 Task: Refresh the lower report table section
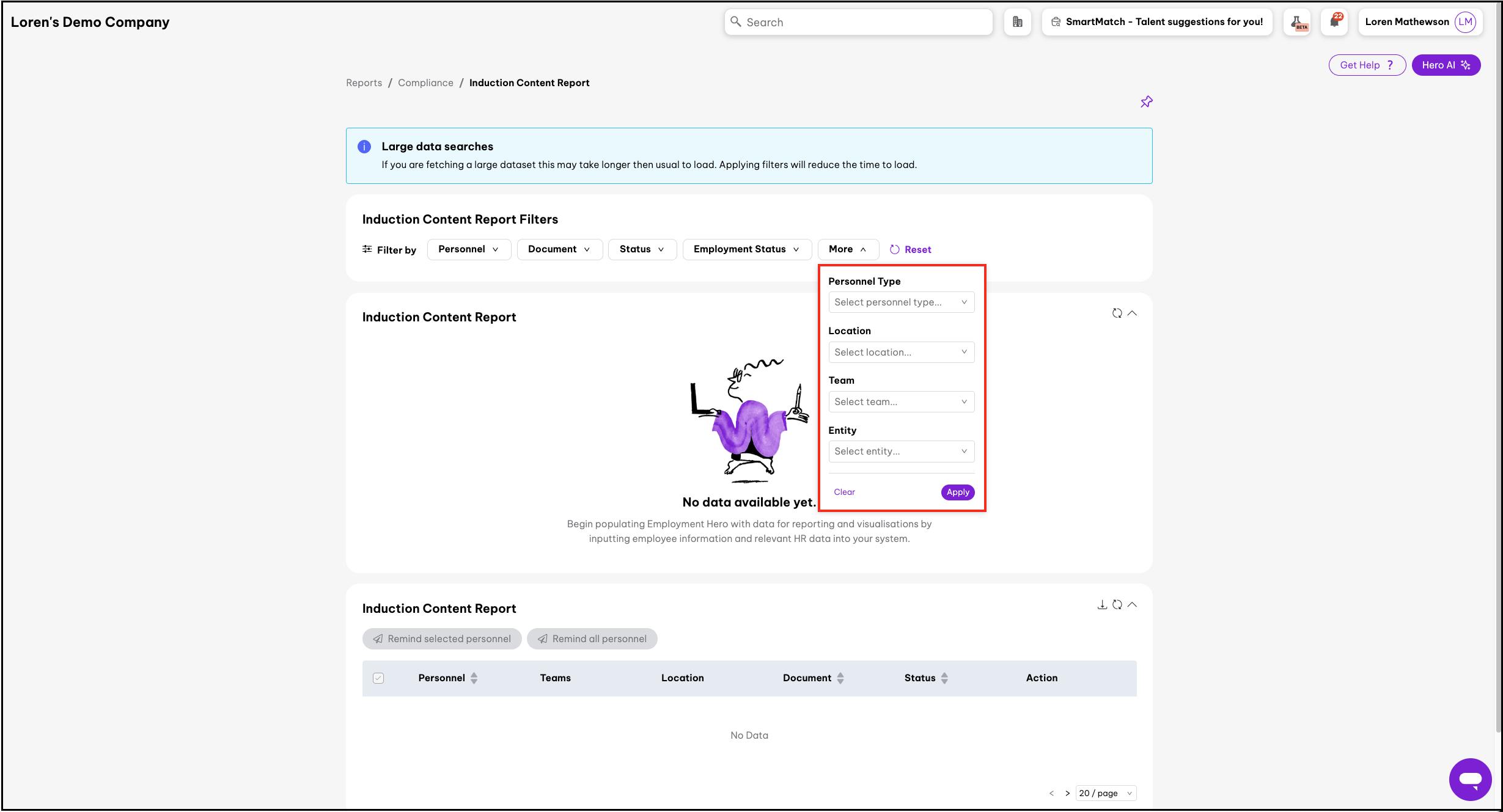pyautogui.click(x=1117, y=604)
